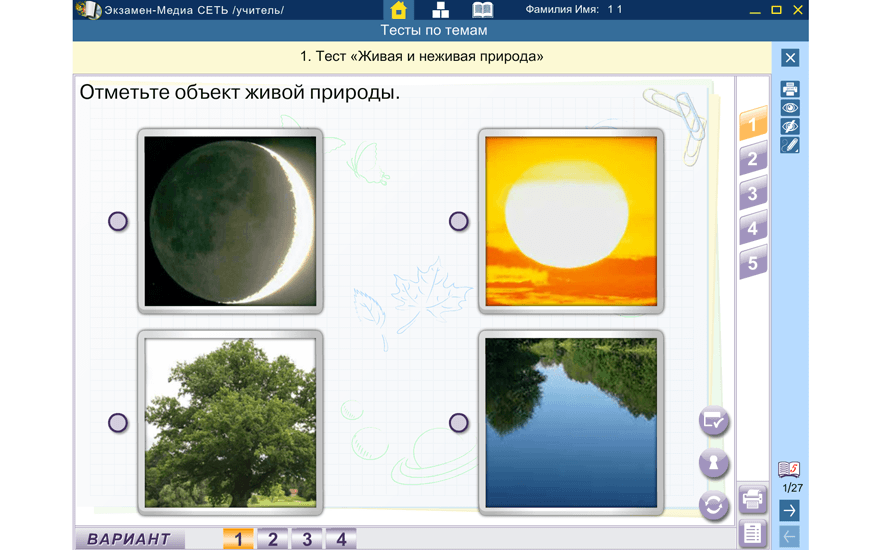Click the Экзамен-Медиа app logo
The image size is (880, 550).
click(x=88, y=10)
